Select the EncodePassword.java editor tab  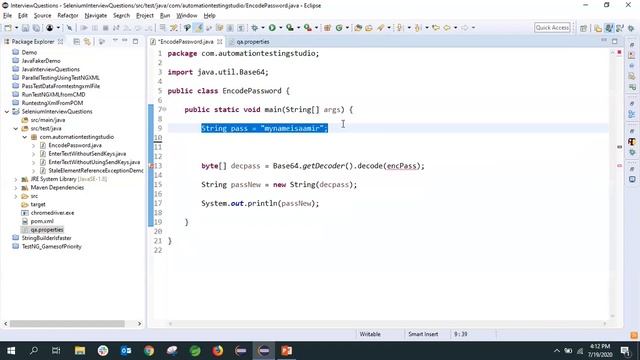point(185,42)
